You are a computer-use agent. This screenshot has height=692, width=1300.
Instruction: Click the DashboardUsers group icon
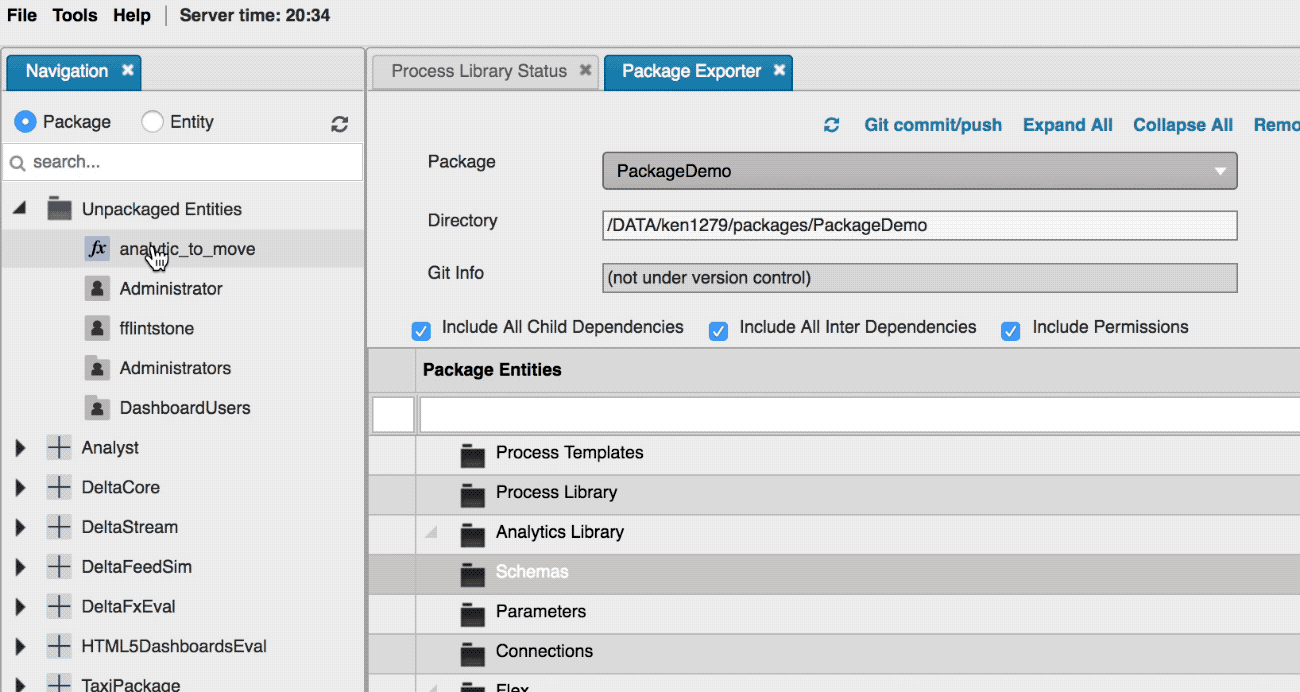tap(97, 408)
